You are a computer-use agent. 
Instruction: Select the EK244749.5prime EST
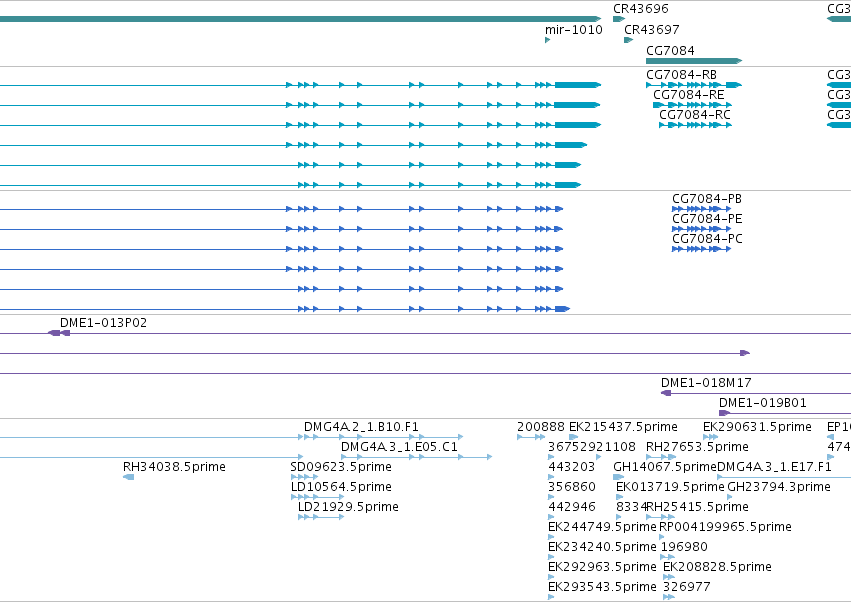(551, 537)
